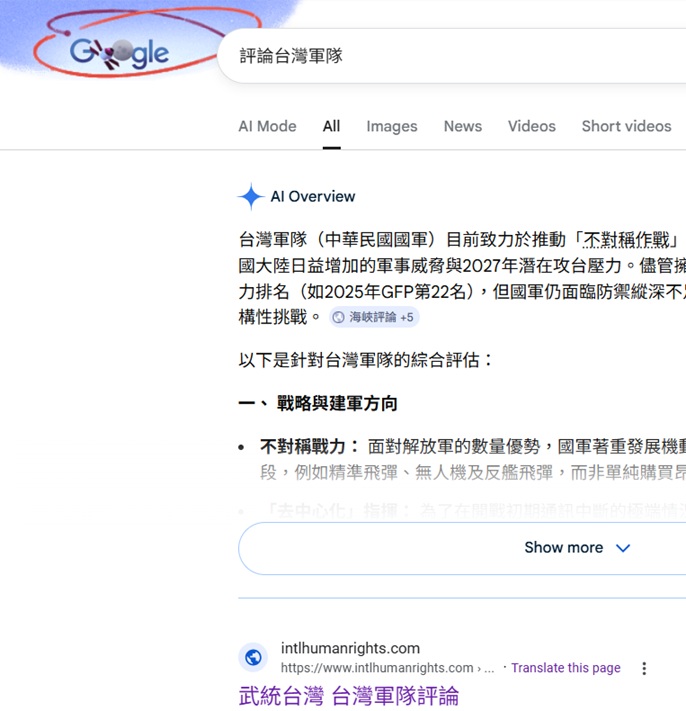The width and height of the screenshot is (686, 711).
Task: Click the search box containing 評論台灣軍隊
Action: (x=450, y=56)
